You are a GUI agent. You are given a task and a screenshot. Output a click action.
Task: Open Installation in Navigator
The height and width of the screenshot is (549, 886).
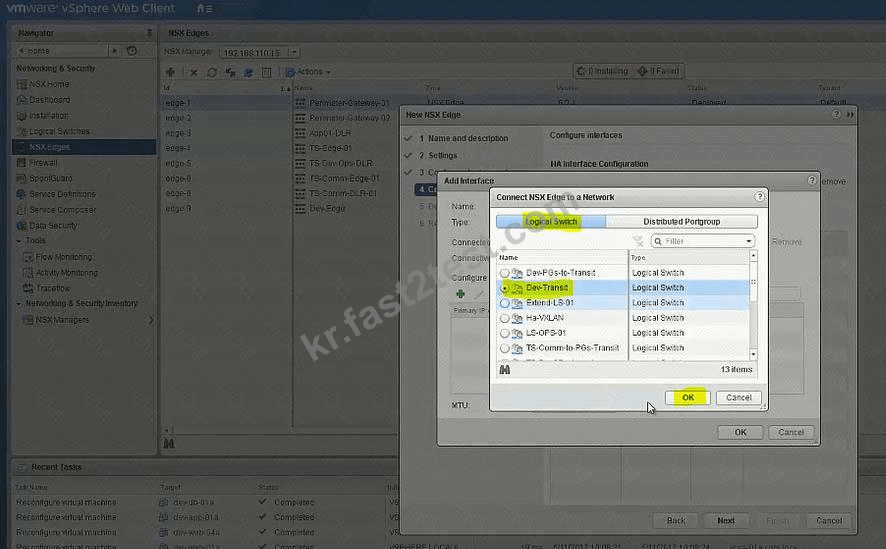(x=49, y=116)
